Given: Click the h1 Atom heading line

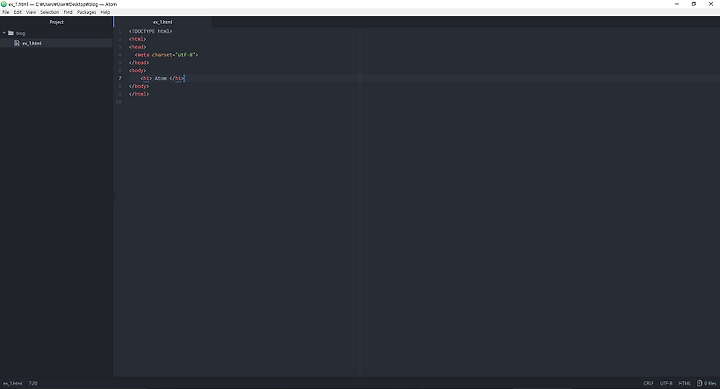Looking at the screenshot, I should click(163, 79).
